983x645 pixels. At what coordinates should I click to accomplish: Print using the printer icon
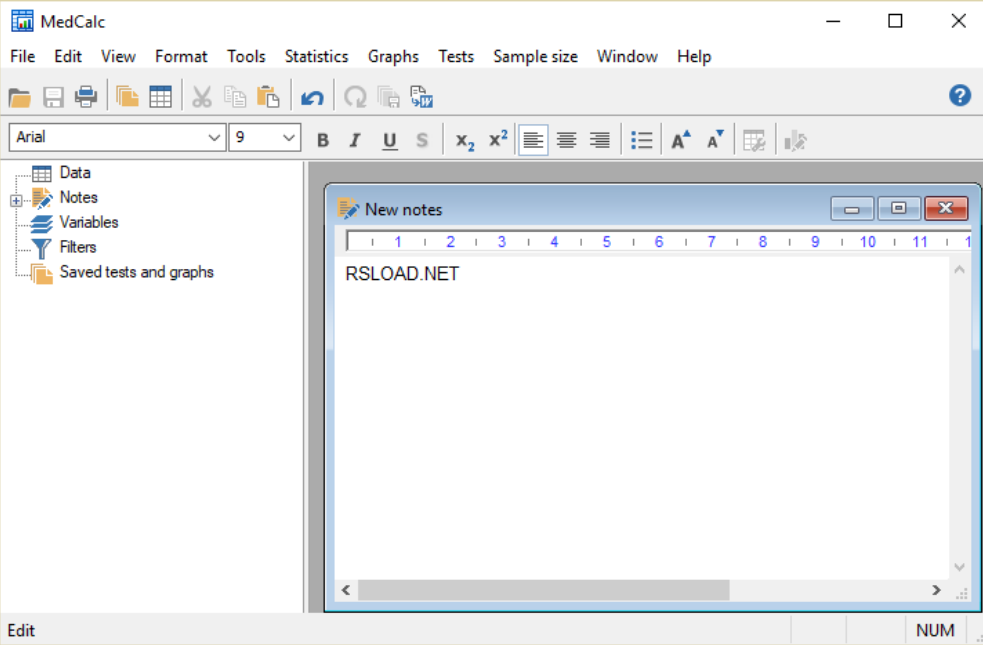[86, 97]
